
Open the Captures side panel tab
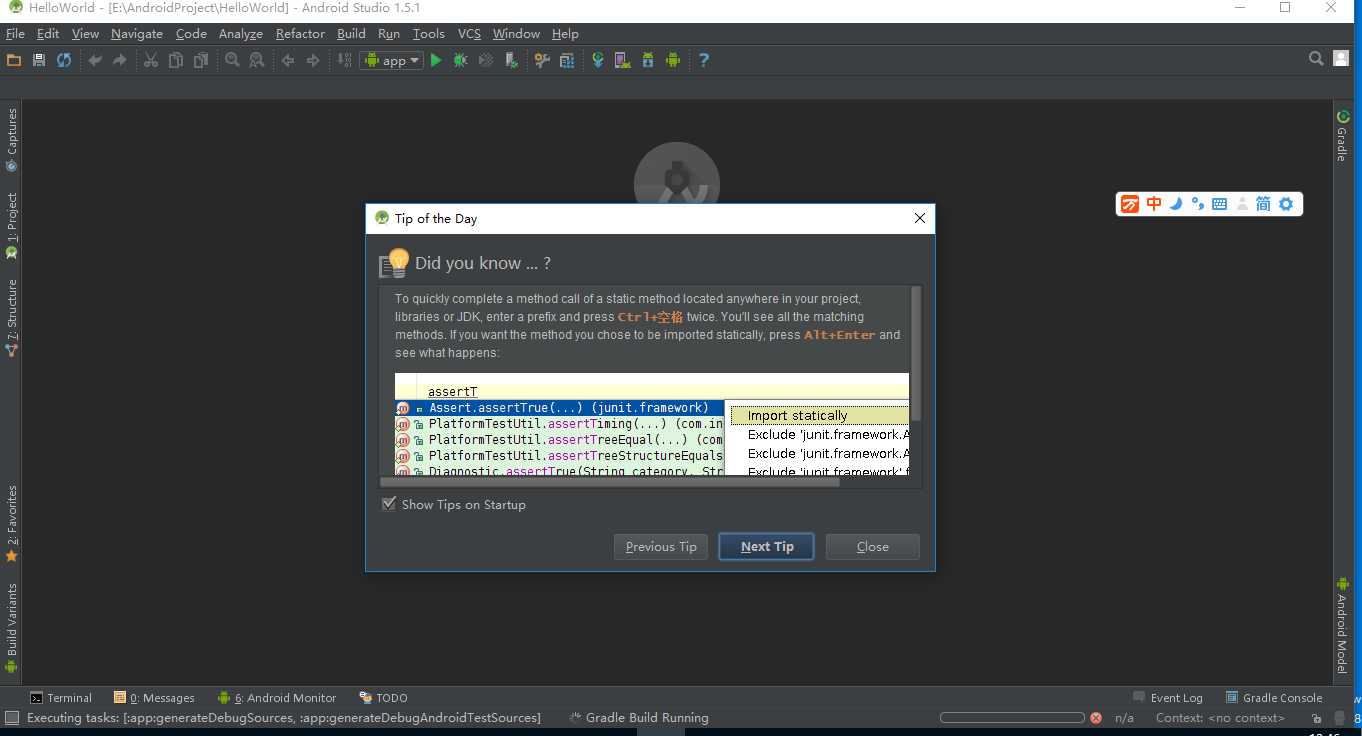12,140
